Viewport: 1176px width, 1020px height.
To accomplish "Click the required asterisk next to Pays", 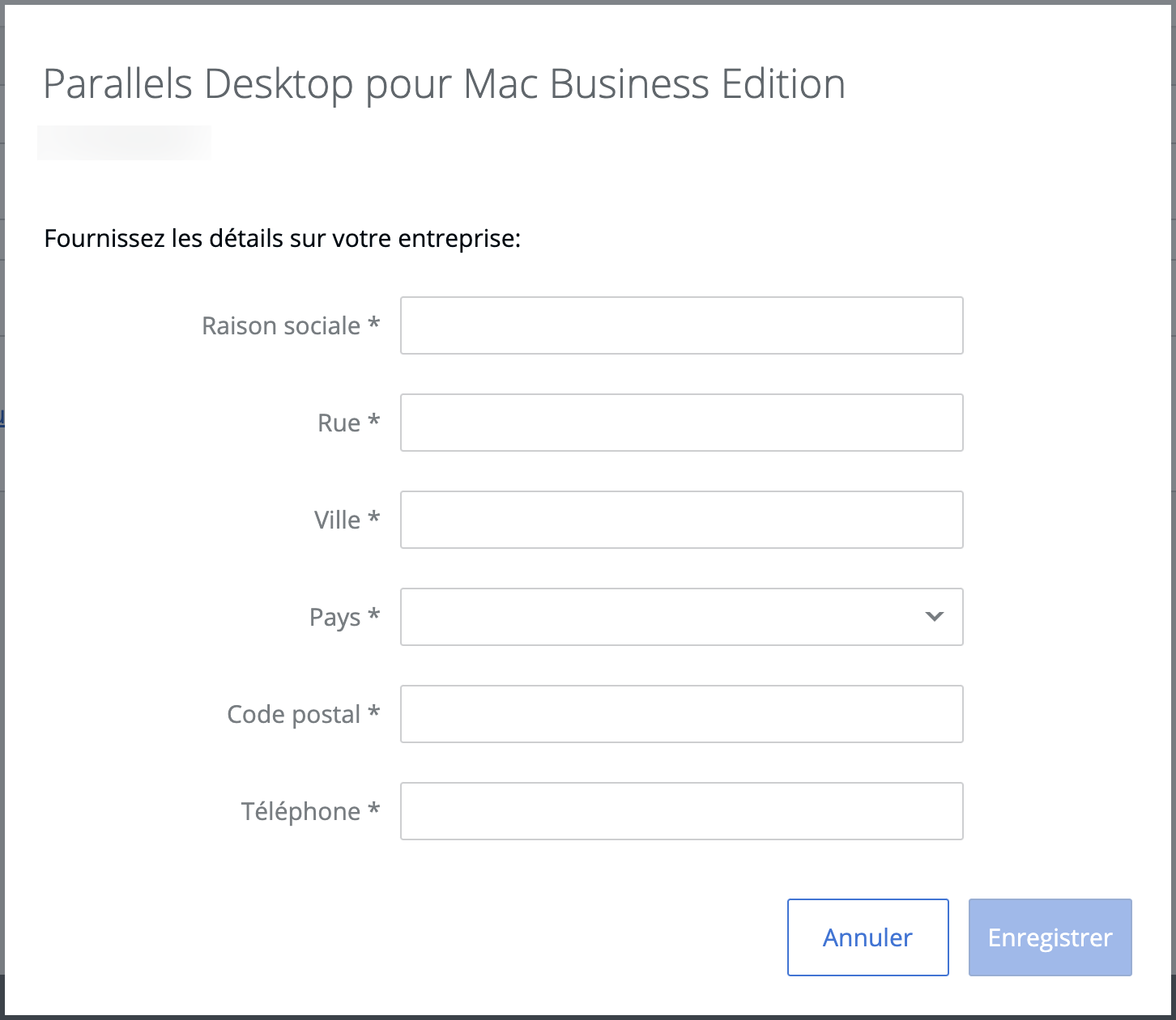I will pyautogui.click(x=373, y=615).
